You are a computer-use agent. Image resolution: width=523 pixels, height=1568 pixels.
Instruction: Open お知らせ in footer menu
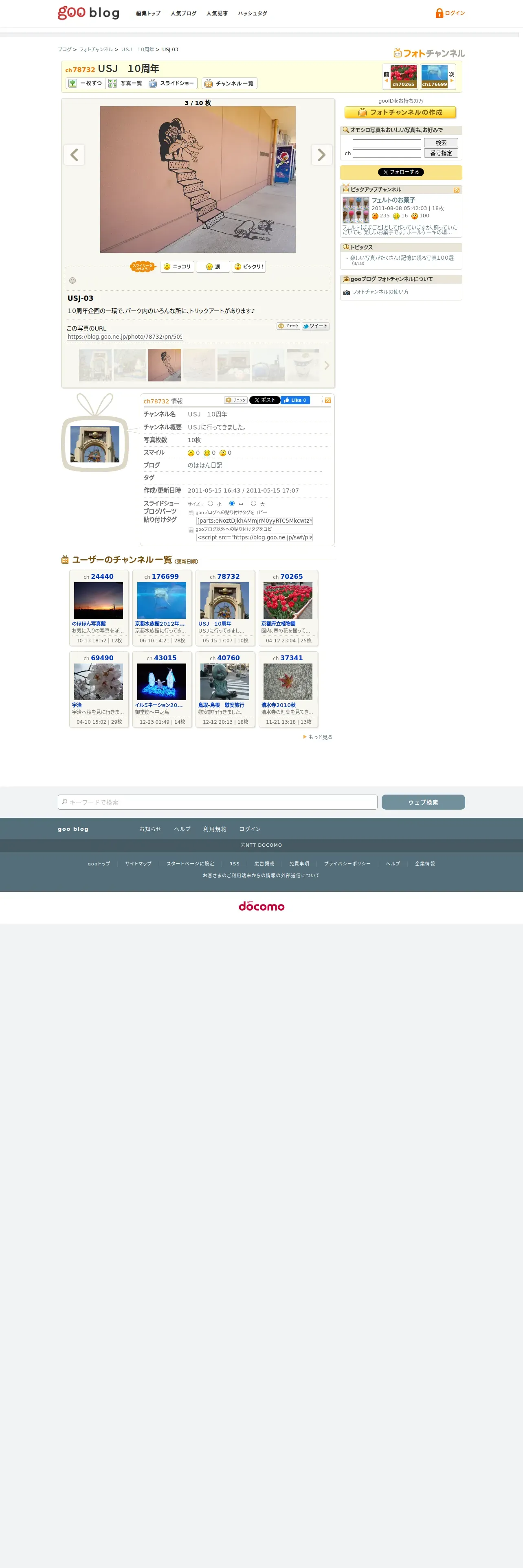pyautogui.click(x=150, y=829)
